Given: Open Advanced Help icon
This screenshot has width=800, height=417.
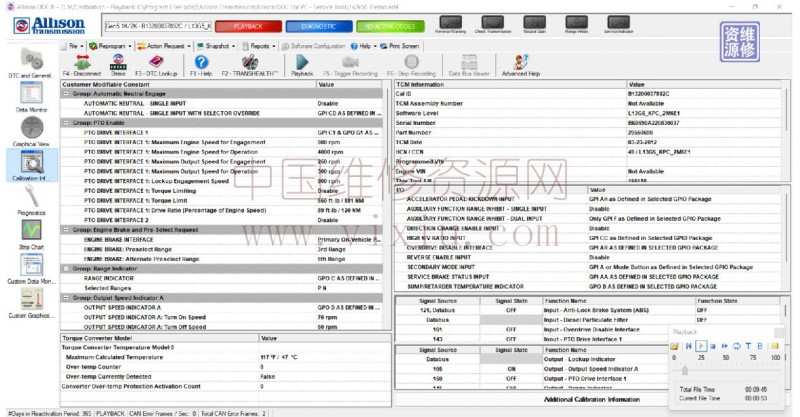Looking at the screenshot, I should [521, 62].
